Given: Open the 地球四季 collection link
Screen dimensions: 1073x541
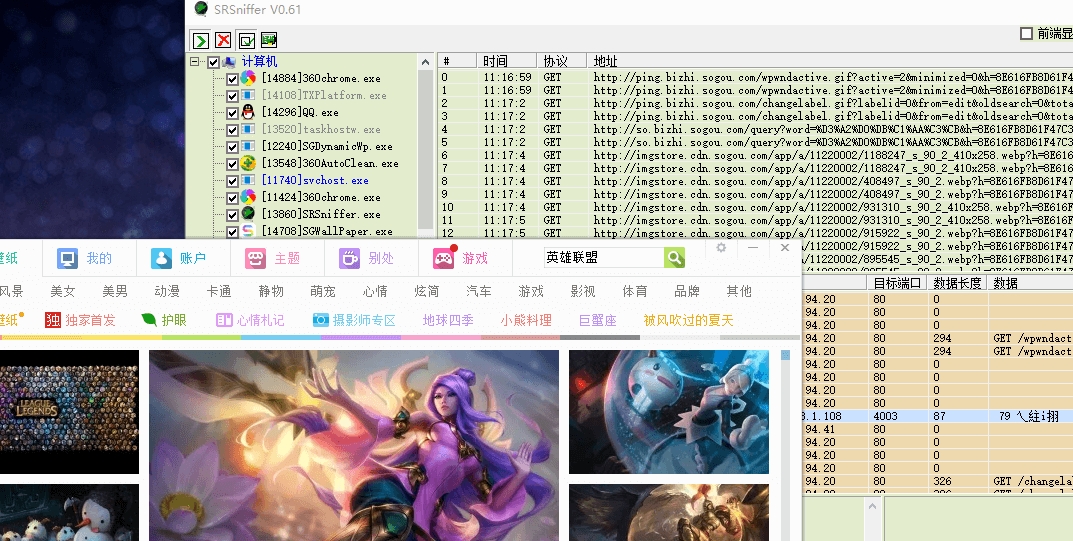Looking at the screenshot, I should (448, 320).
